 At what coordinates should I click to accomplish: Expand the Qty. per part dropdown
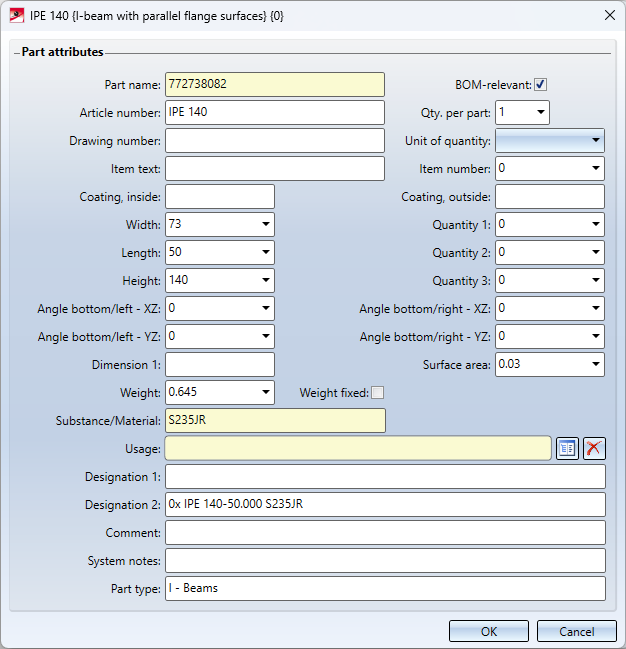tap(541, 113)
